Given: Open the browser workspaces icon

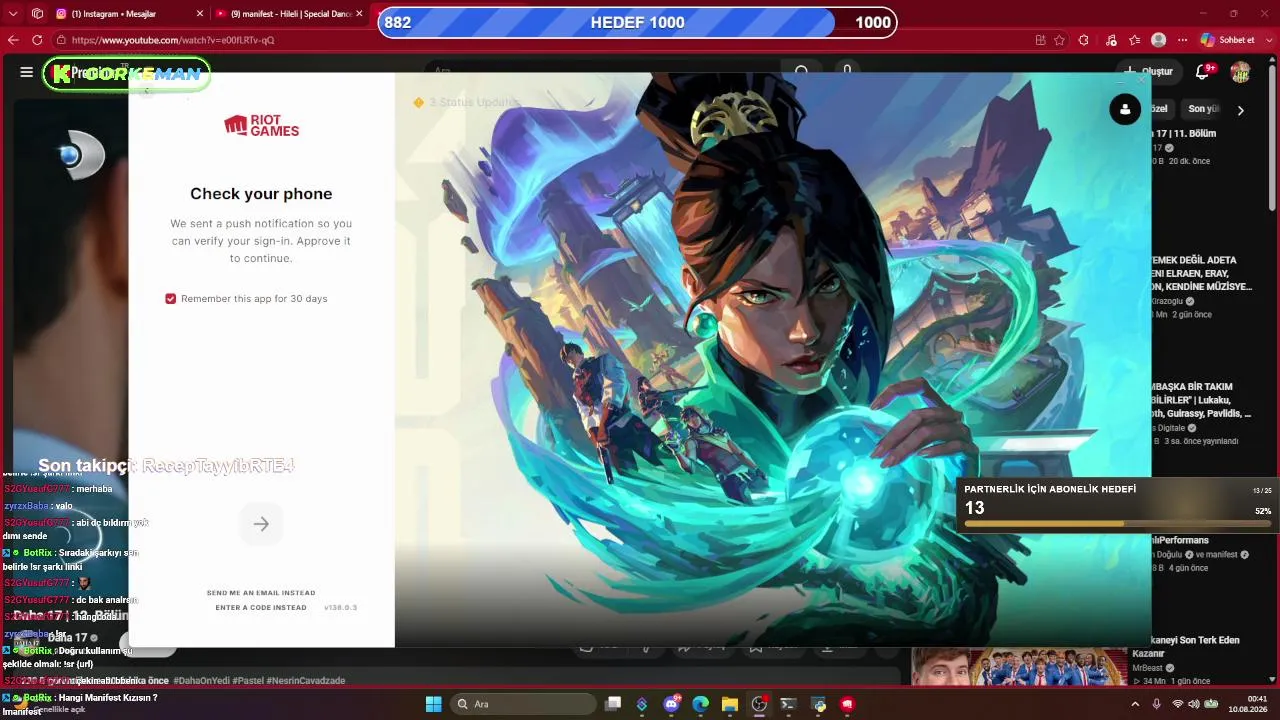Looking at the screenshot, I should 37,14.
